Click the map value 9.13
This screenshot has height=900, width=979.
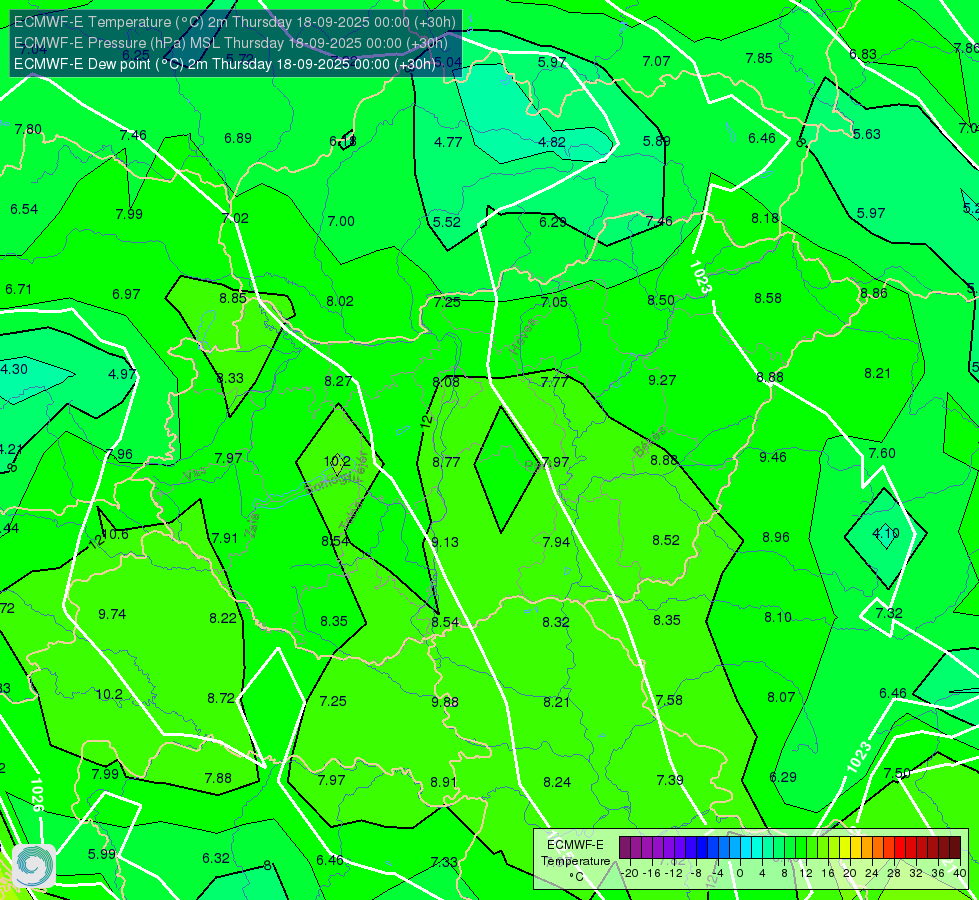445,542
